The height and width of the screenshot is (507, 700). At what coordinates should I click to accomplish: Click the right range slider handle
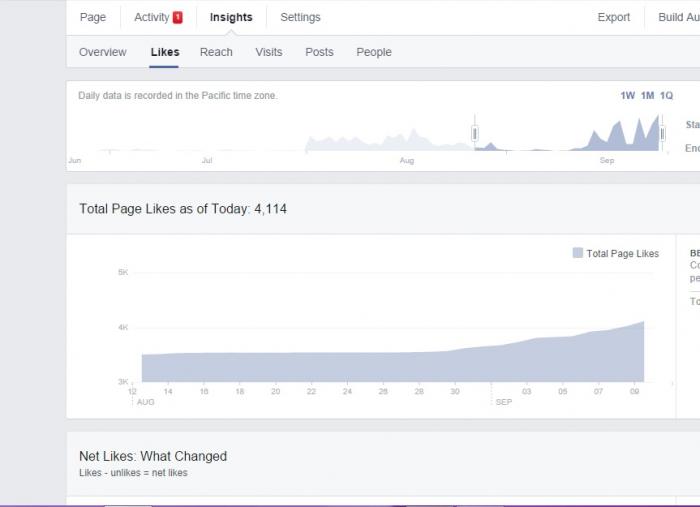[662, 133]
